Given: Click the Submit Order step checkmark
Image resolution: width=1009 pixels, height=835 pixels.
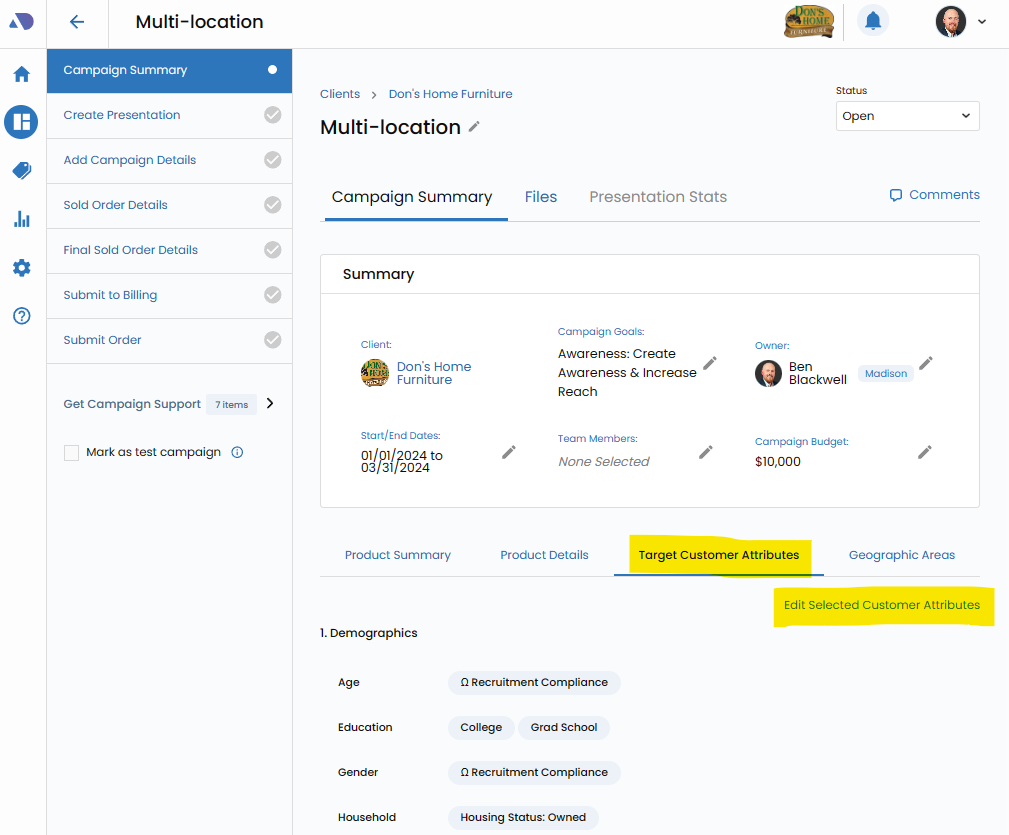Looking at the screenshot, I should [x=272, y=340].
